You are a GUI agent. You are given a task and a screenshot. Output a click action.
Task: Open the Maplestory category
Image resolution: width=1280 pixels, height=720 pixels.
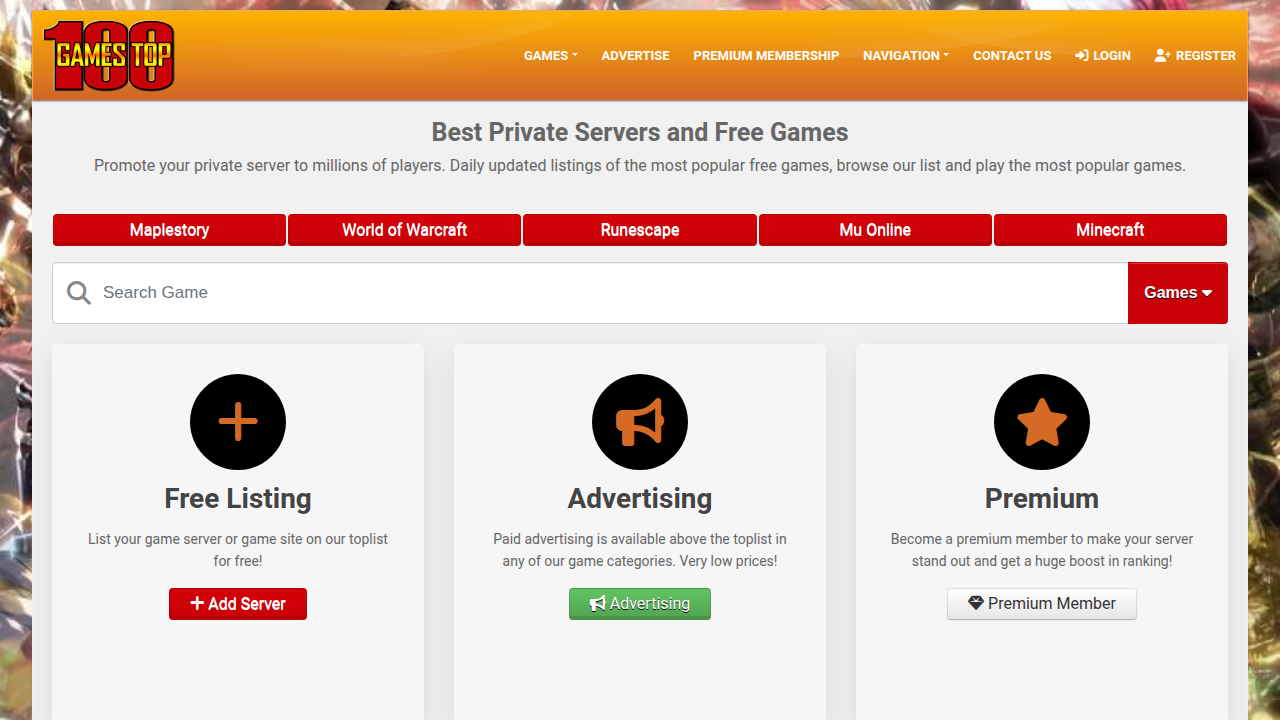point(169,230)
